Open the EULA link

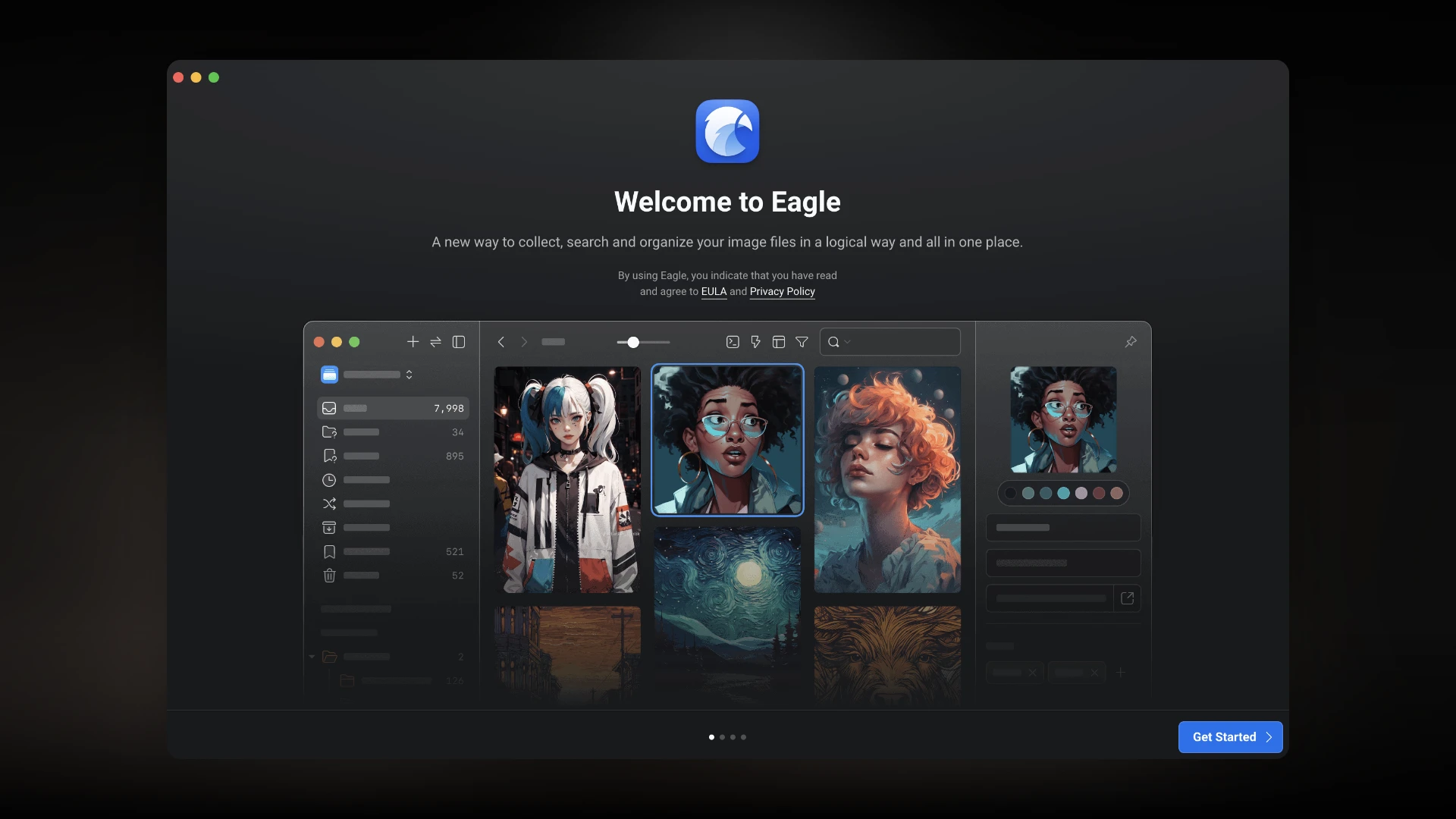pyautogui.click(x=714, y=292)
